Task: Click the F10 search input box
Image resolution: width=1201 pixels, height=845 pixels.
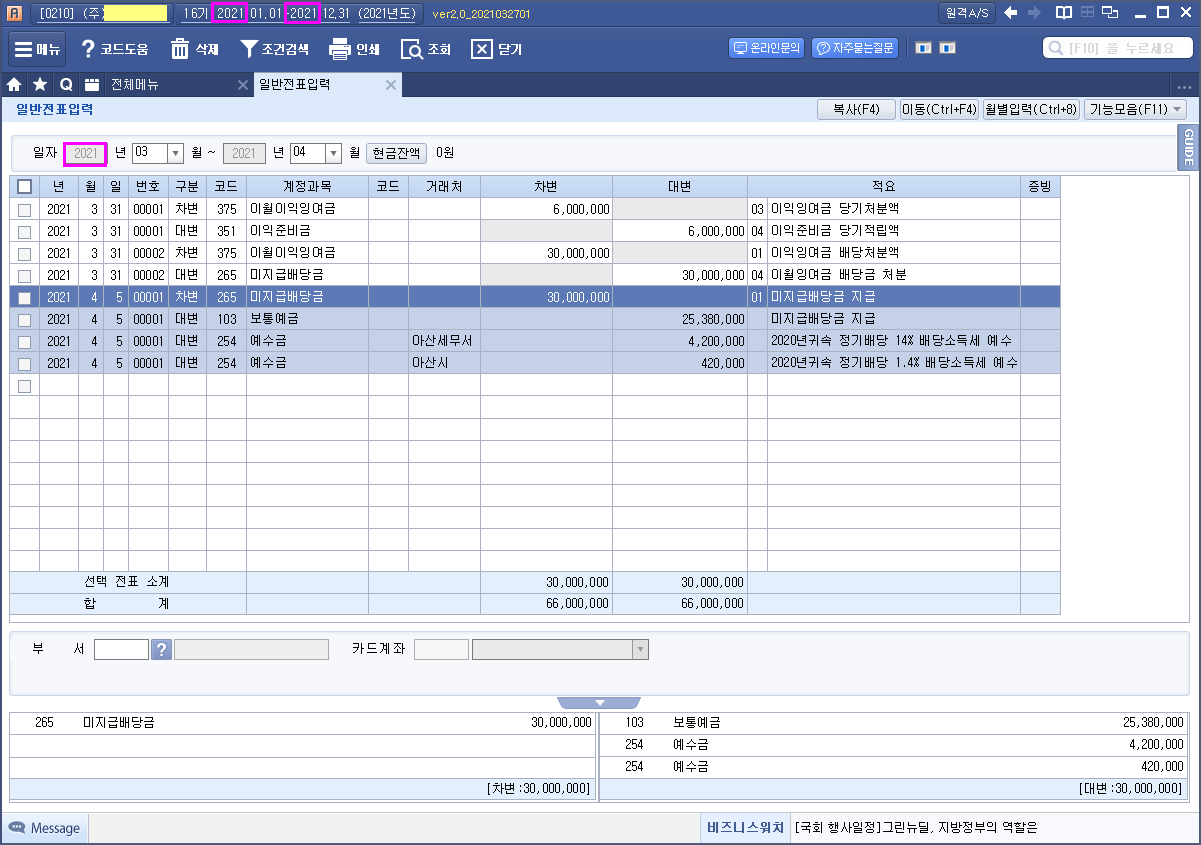Action: (x=1118, y=48)
